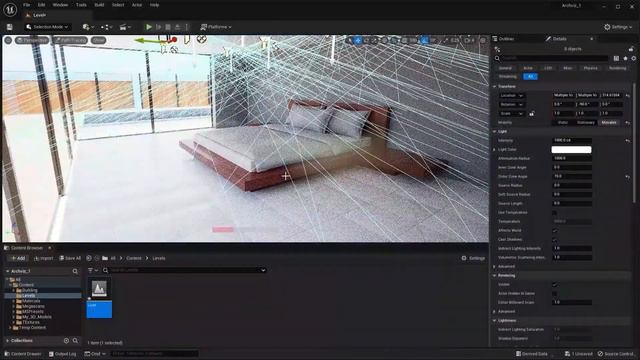This screenshot has width=640, height=360.
Task: Click Import in Content Browser
Action: [44, 258]
